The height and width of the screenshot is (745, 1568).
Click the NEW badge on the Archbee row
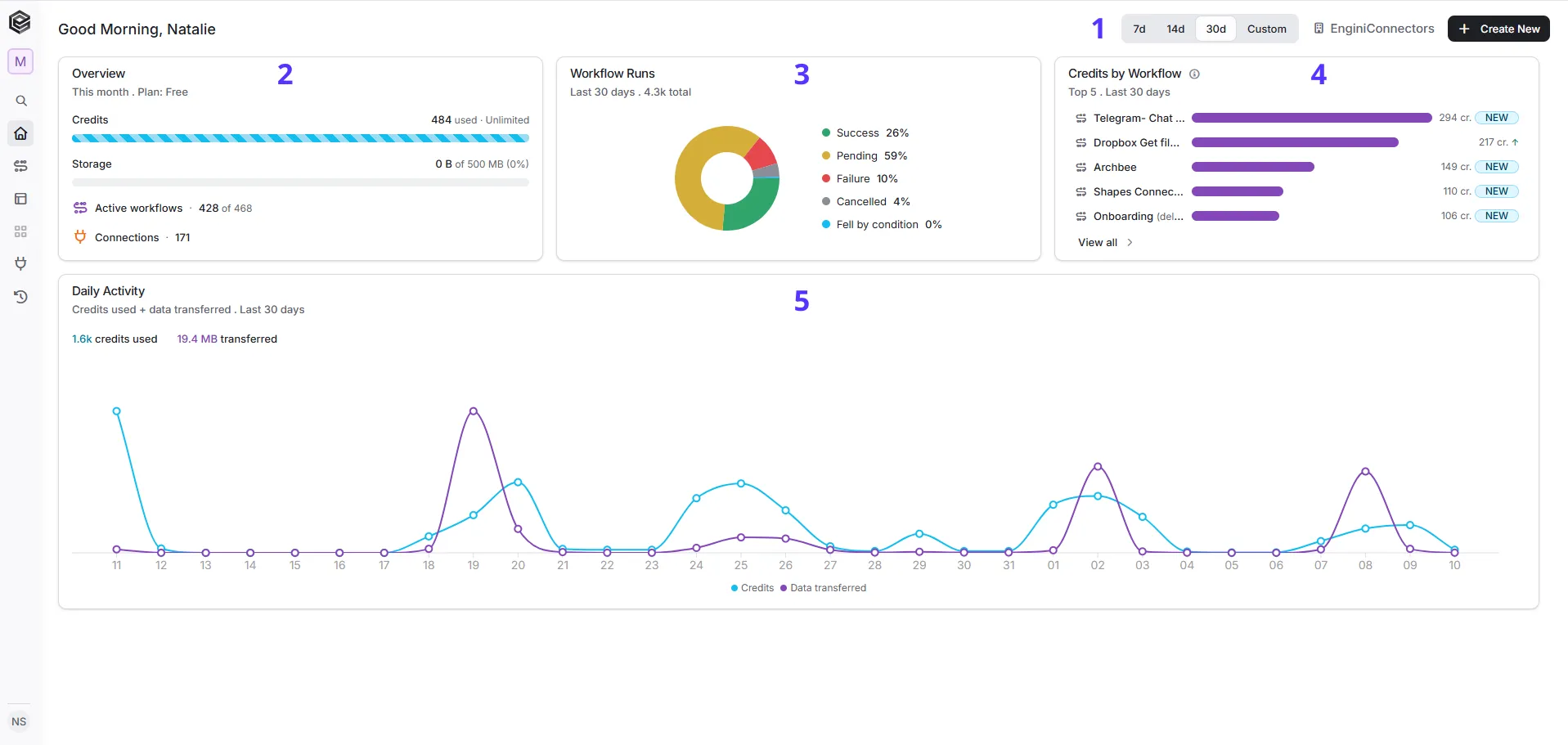[x=1497, y=167]
